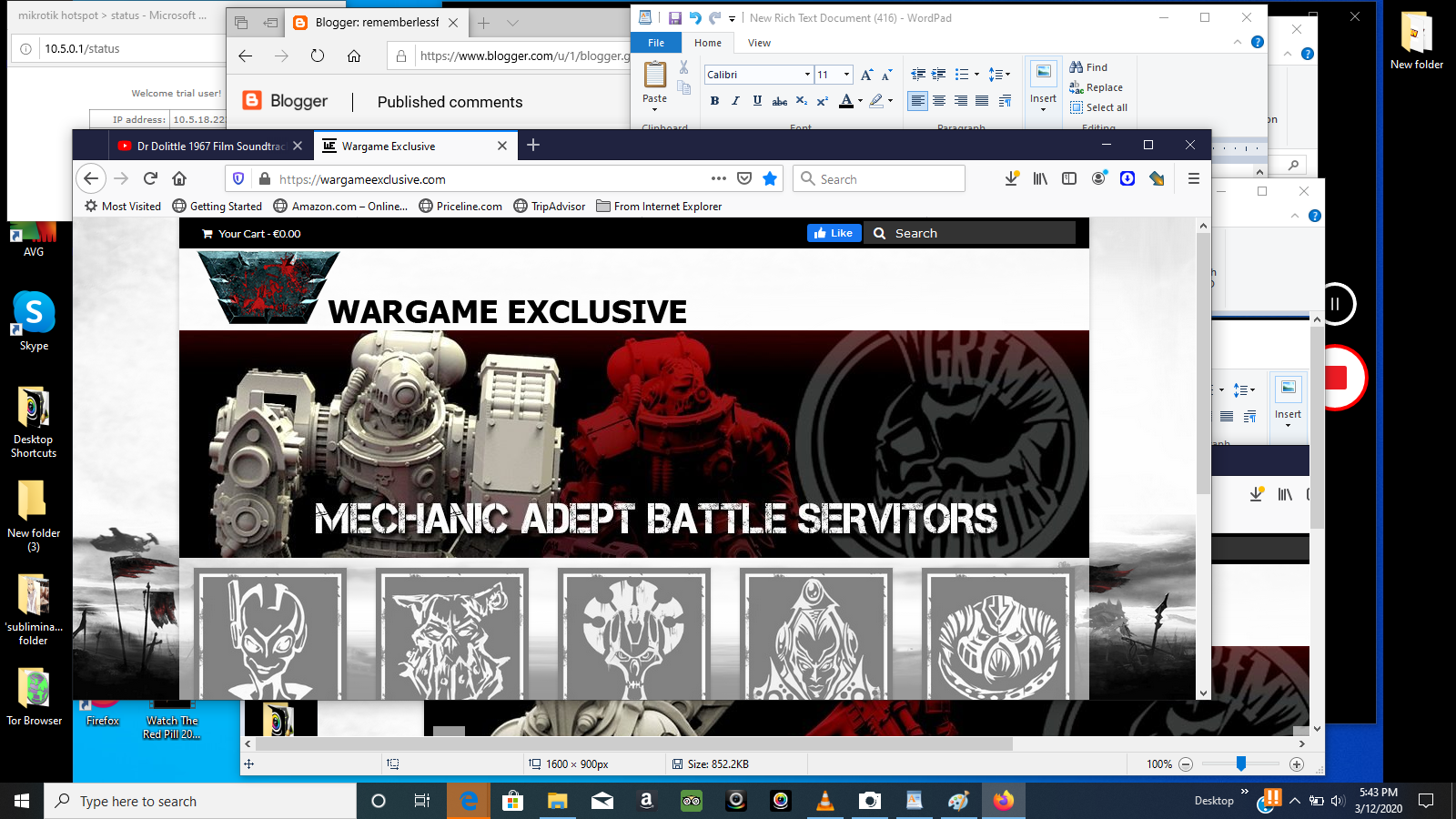
Task: Open Most Visited bookmarks folder
Action: click(x=123, y=207)
